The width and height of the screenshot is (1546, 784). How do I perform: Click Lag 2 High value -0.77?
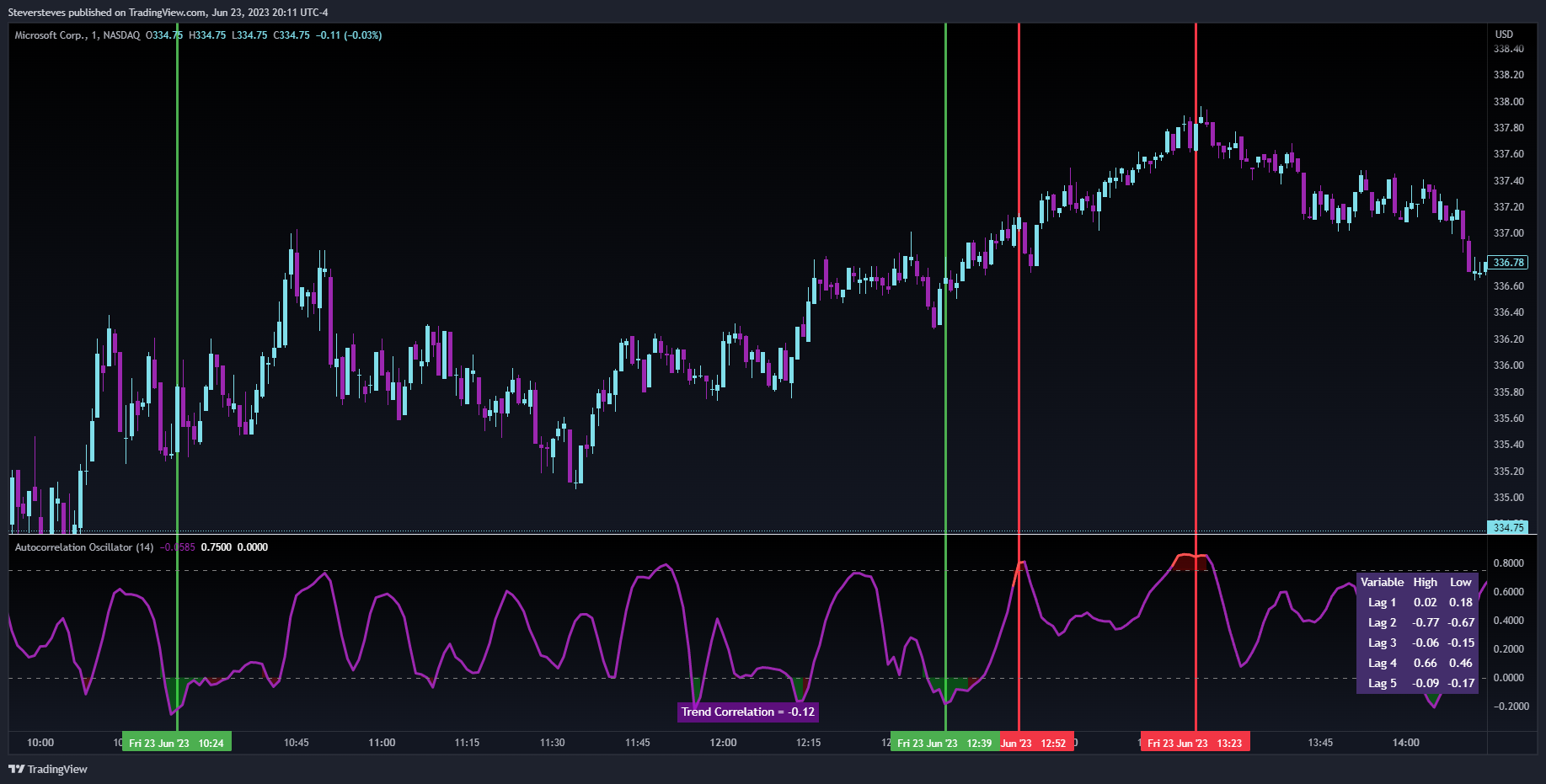pos(1426,622)
